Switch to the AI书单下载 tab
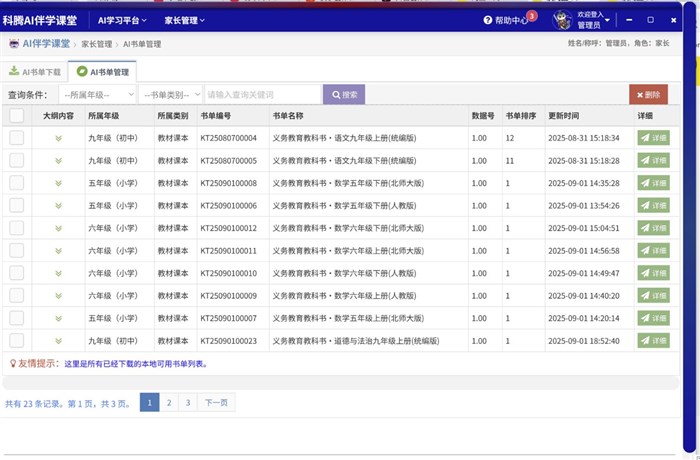700x460 pixels. click(35, 72)
